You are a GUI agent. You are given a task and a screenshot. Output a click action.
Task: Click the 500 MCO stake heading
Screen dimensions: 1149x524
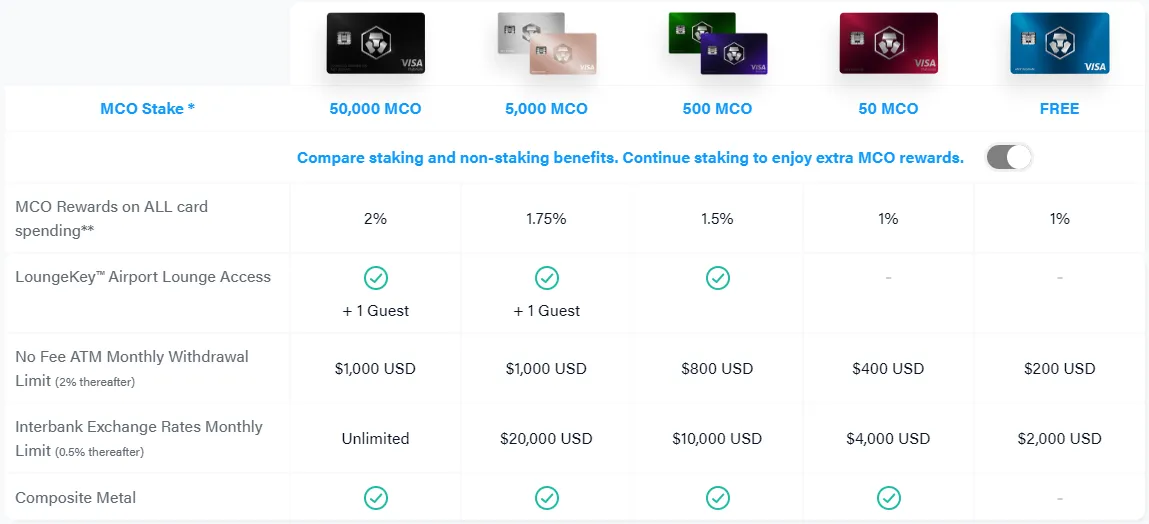717,108
